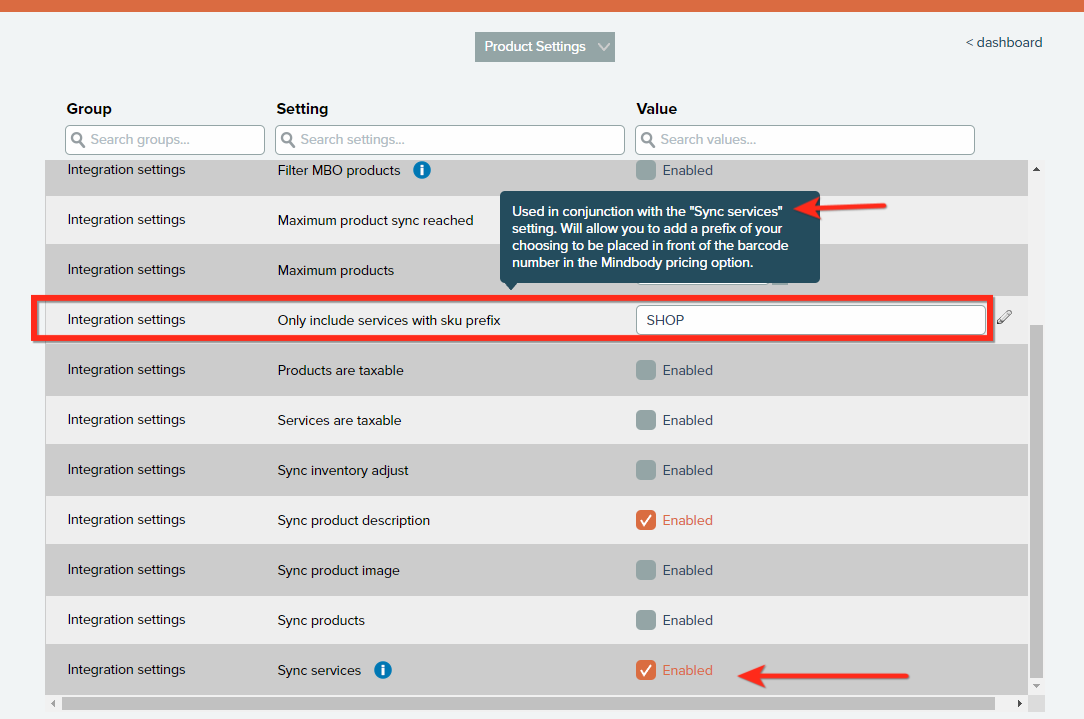Check the Services are taxable checkbox
The height and width of the screenshot is (719, 1084).
(x=646, y=420)
